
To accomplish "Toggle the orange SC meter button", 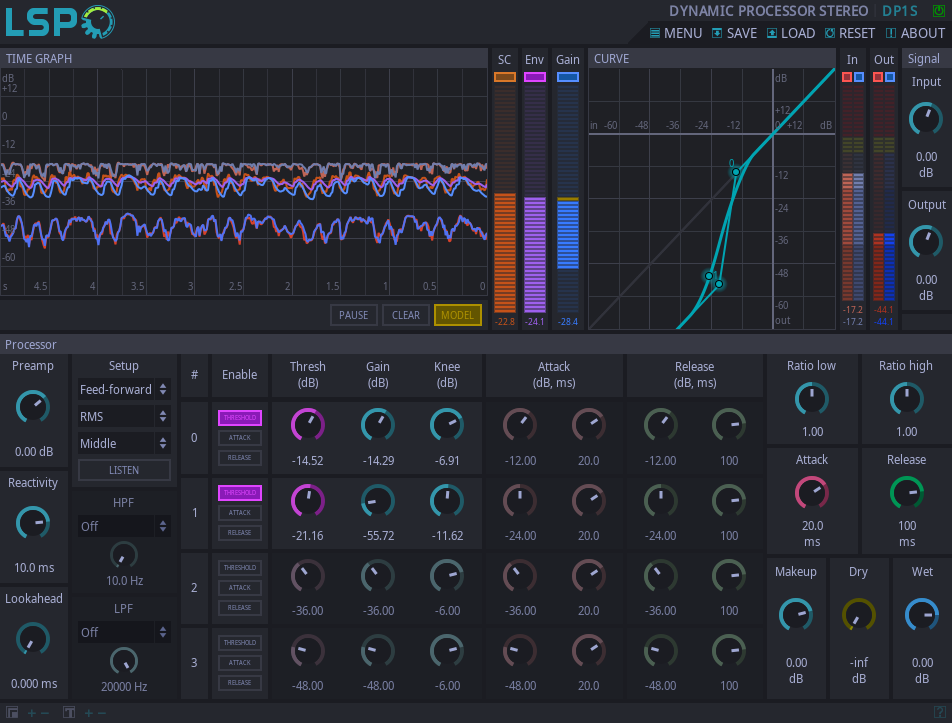I will [505, 77].
